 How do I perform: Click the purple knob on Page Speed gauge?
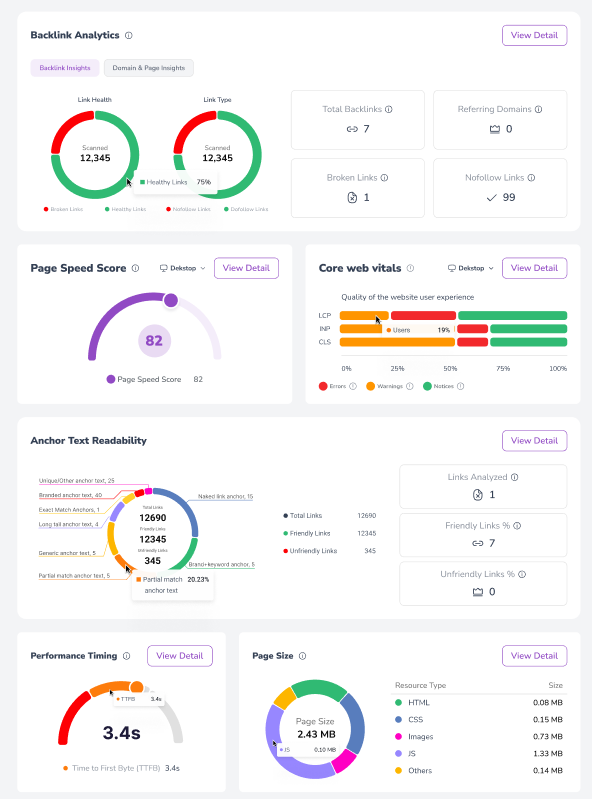coord(171,300)
